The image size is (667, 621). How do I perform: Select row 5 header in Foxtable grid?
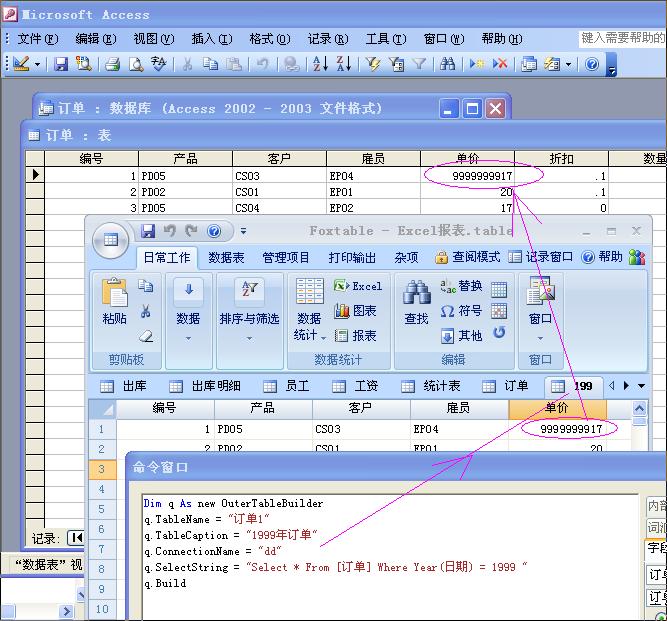click(x=102, y=509)
